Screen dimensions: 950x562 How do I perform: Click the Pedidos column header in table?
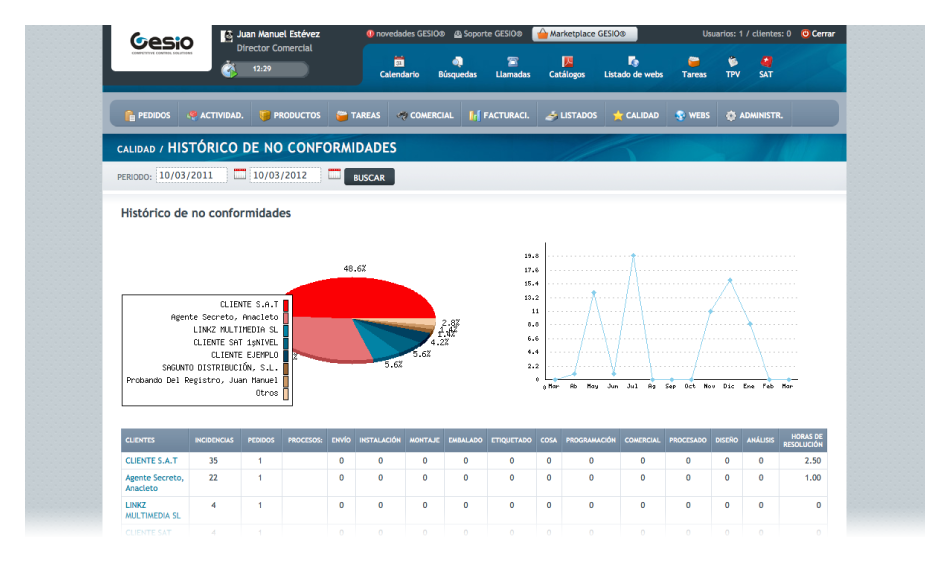click(x=261, y=440)
